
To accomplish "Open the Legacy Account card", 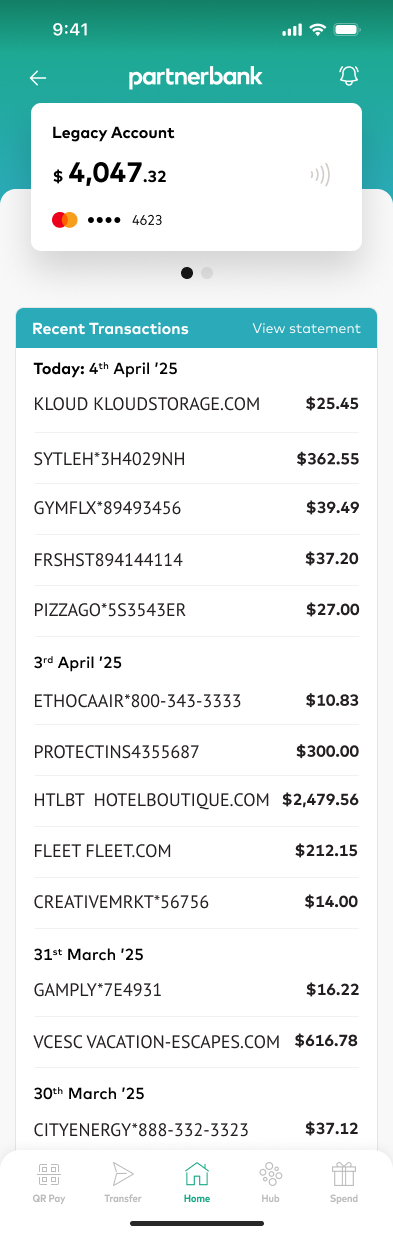I will pos(196,177).
